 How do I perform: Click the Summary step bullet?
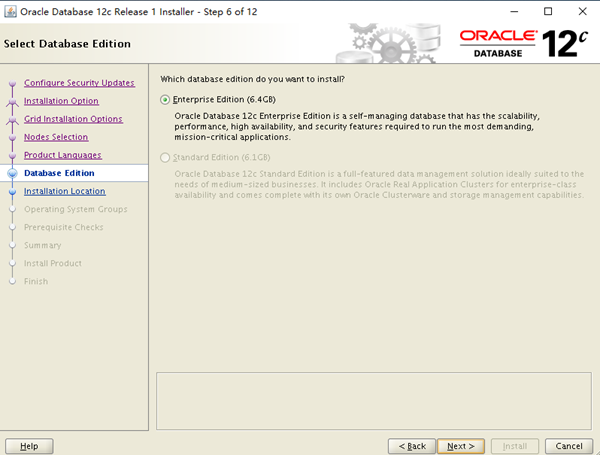coord(12,245)
